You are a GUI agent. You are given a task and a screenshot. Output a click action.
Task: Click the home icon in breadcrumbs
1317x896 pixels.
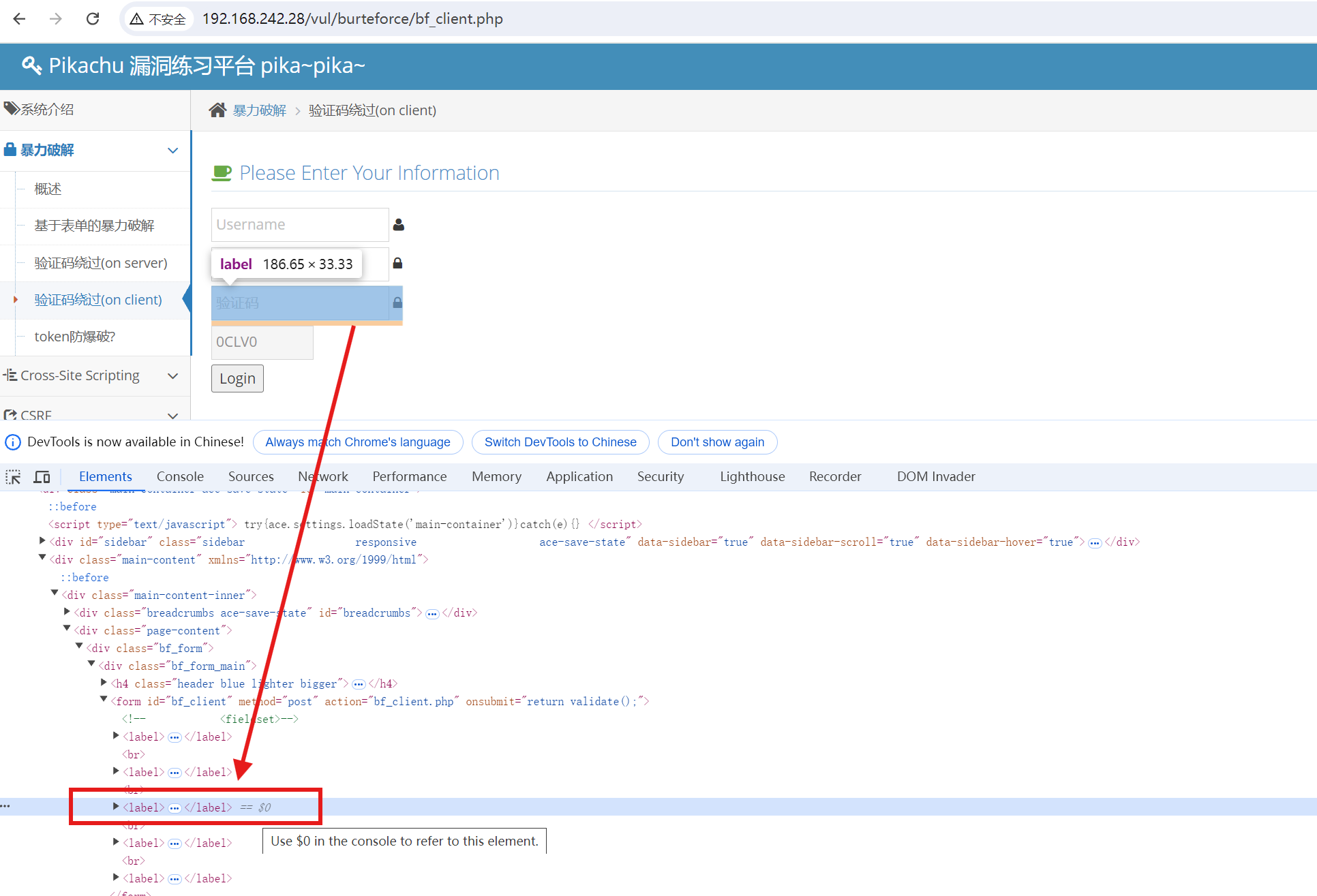pyautogui.click(x=217, y=110)
